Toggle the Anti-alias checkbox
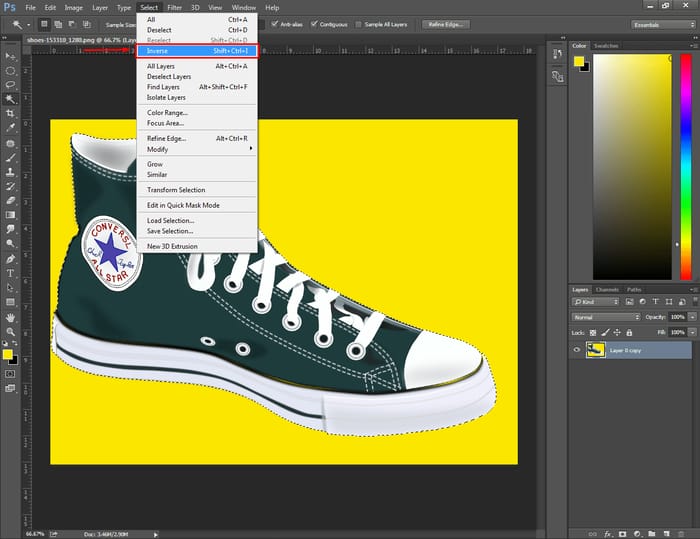 click(275, 24)
